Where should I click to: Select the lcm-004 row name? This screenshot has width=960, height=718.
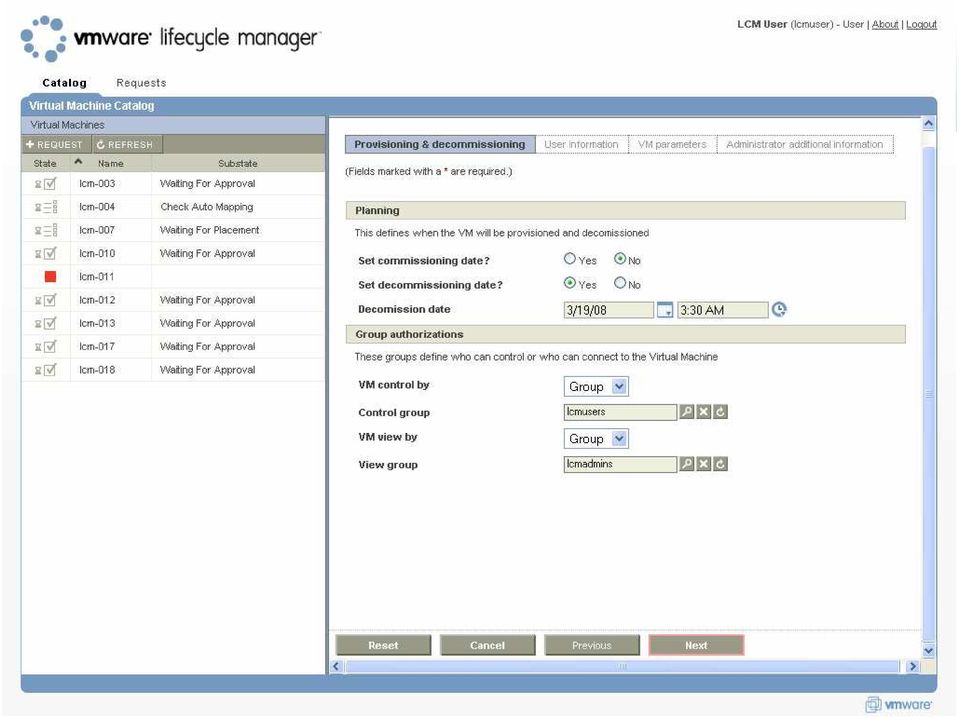tap(97, 207)
